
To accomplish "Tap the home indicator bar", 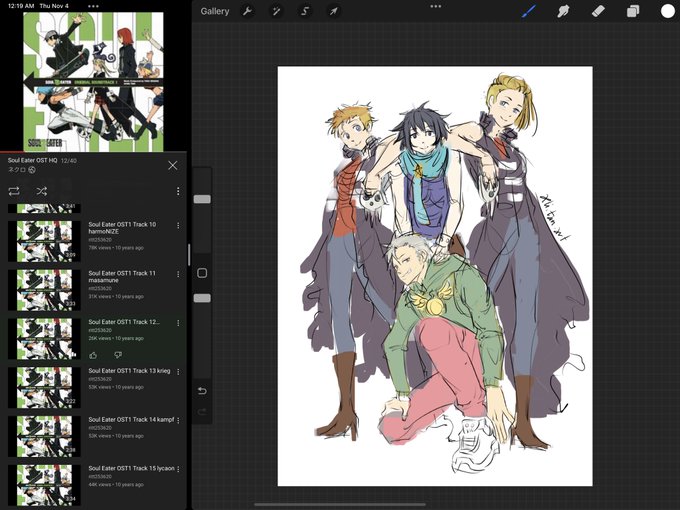I will 340,504.
